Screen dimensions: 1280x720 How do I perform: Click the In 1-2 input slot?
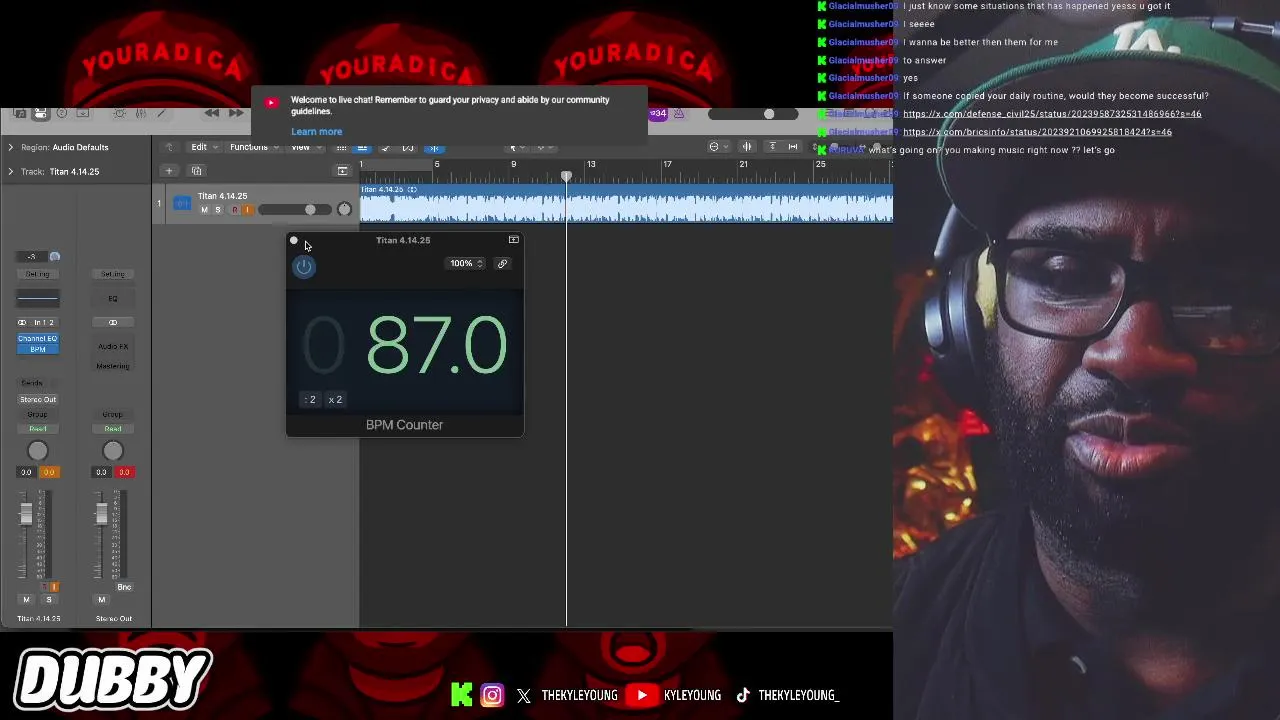[x=37, y=322]
